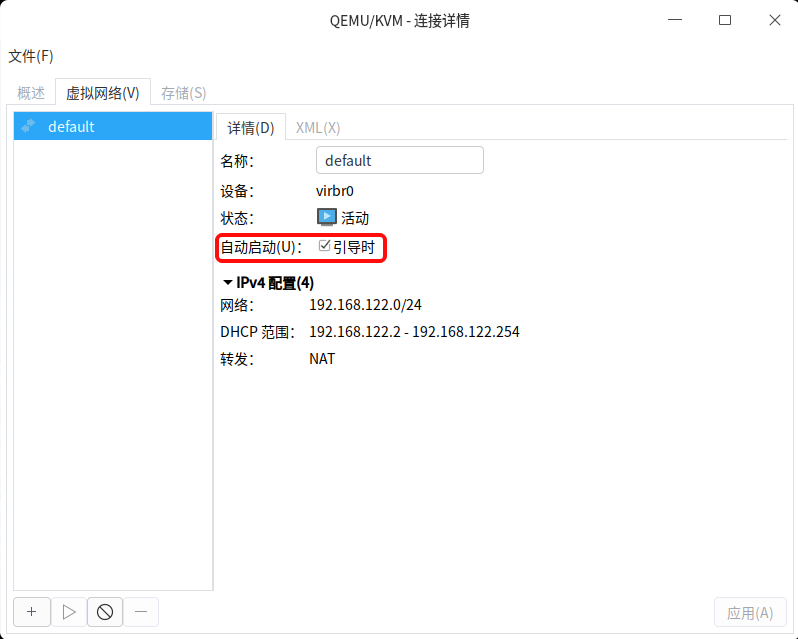
Task: Click the DHCP range value text
Action: point(414,332)
